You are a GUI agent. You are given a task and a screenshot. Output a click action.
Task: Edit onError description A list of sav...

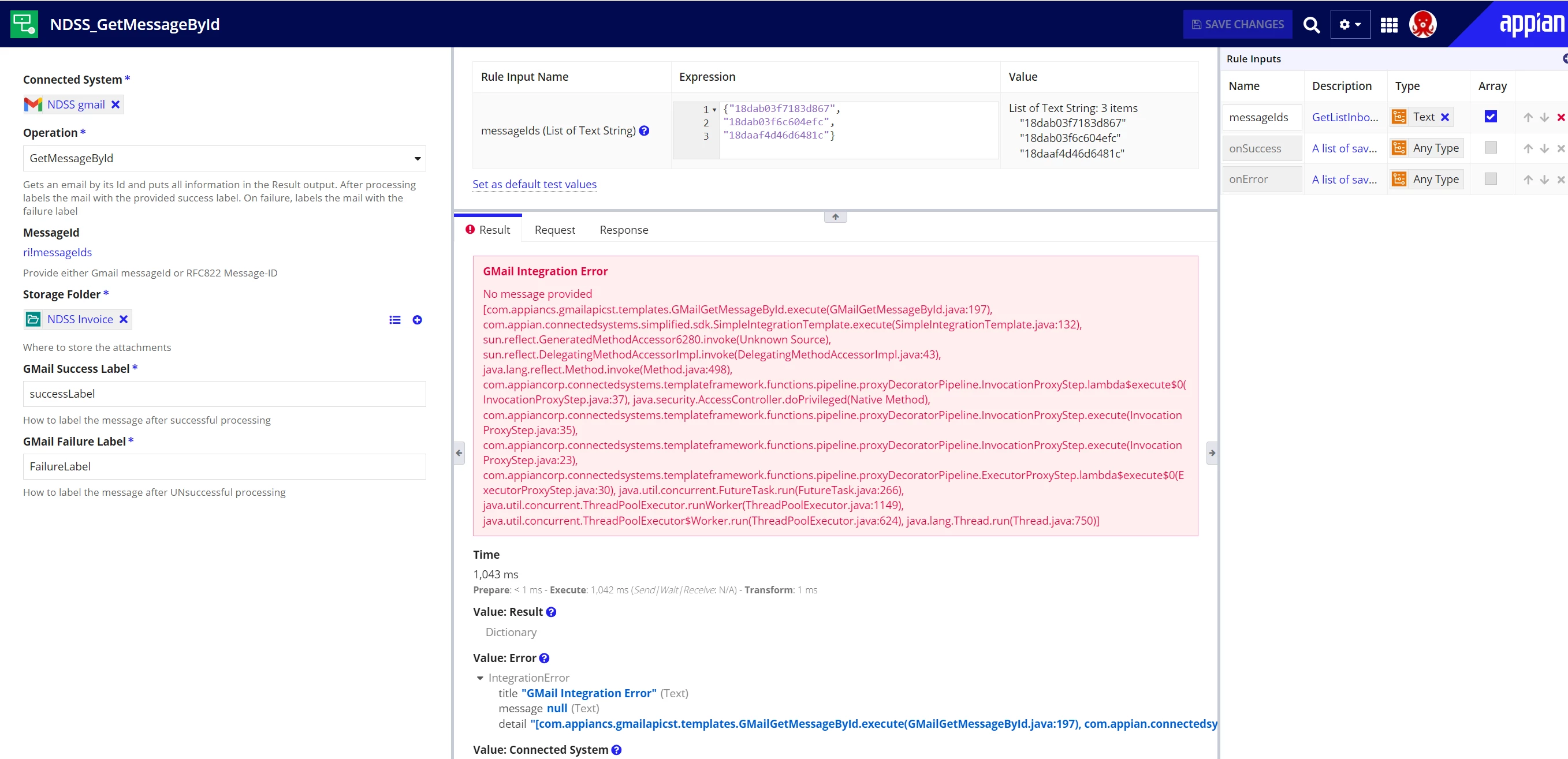(x=1344, y=180)
